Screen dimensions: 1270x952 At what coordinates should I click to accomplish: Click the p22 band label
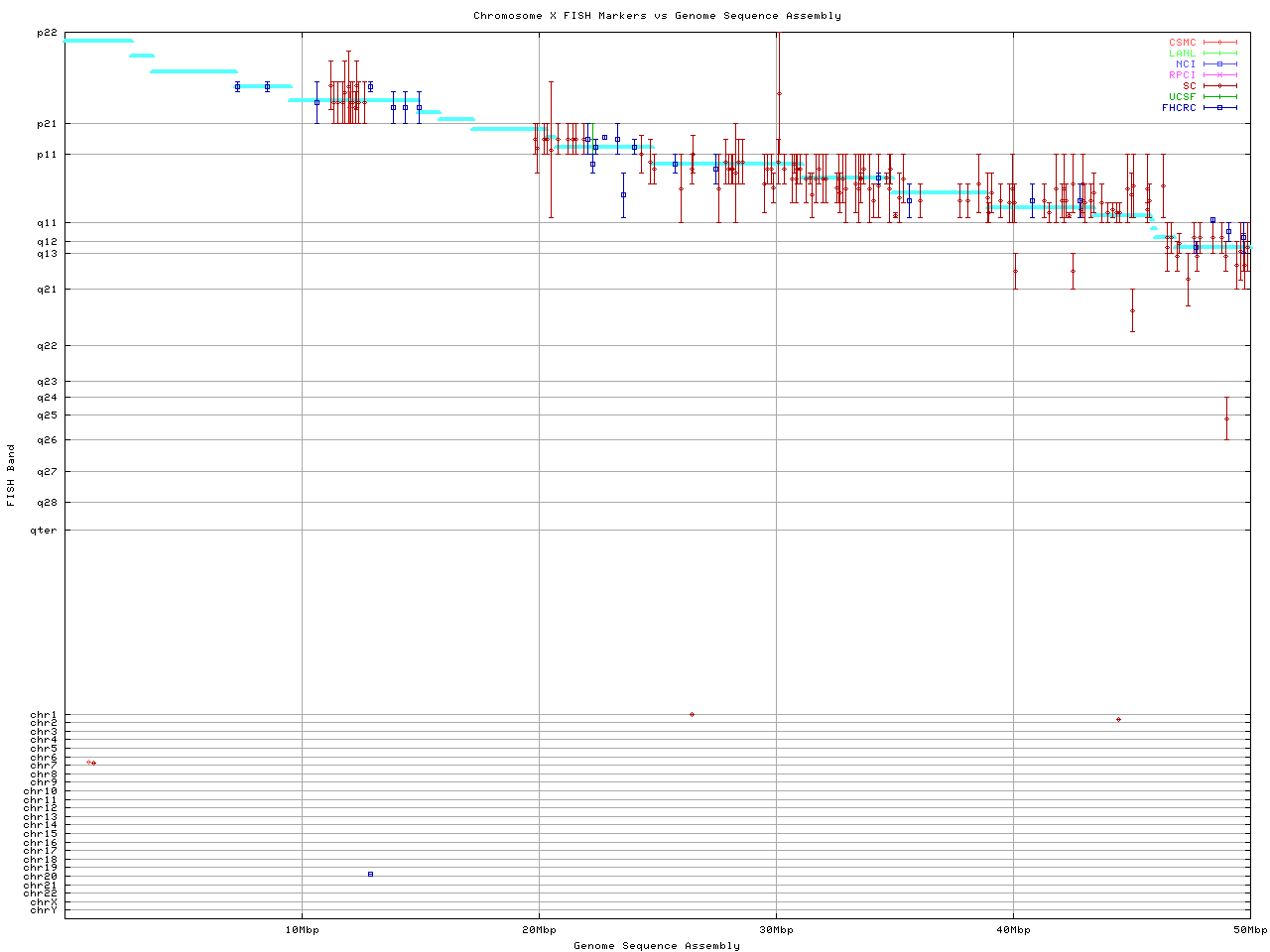pyautogui.click(x=47, y=33)
